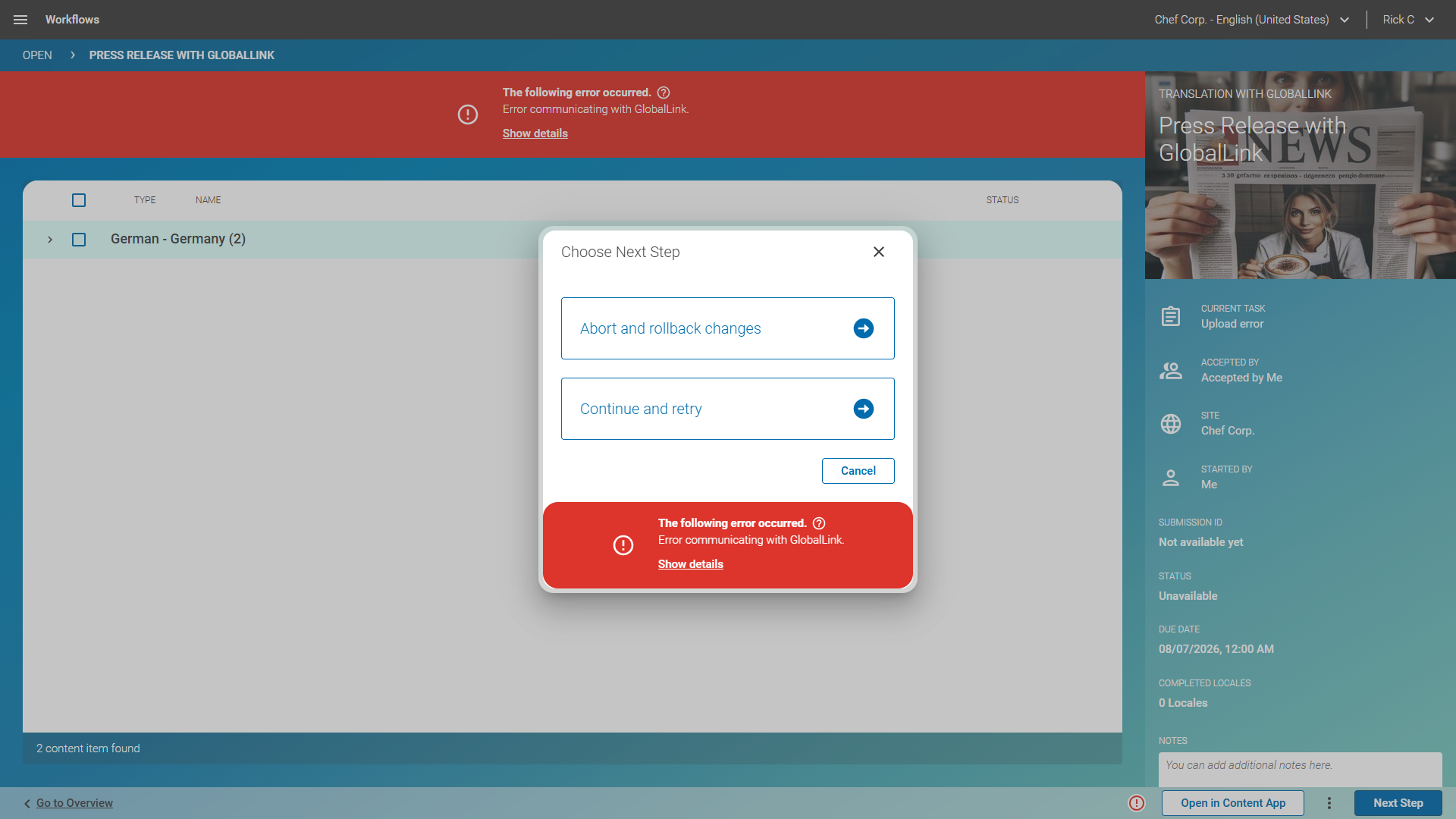
Task: Check the German - Germany row checkbox
Action: (x=79, y=240)
